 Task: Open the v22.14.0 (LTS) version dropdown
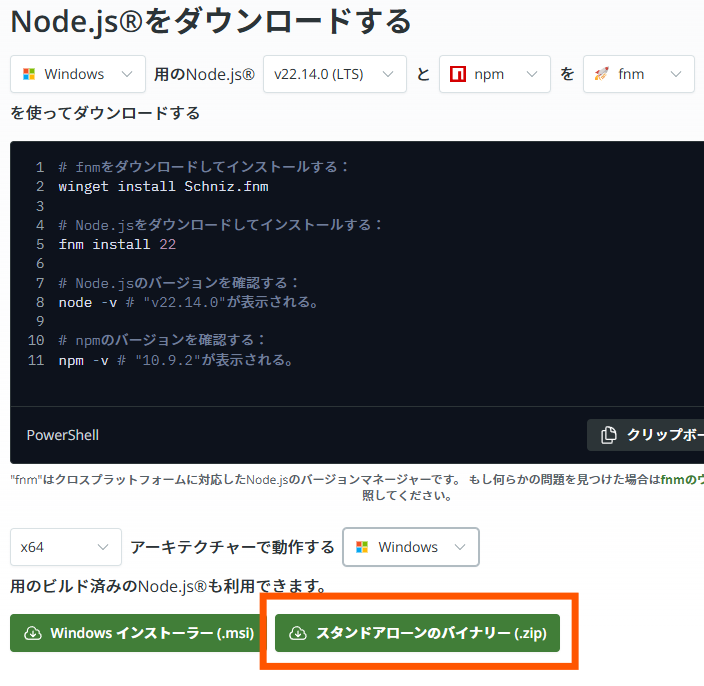[334, 74]
